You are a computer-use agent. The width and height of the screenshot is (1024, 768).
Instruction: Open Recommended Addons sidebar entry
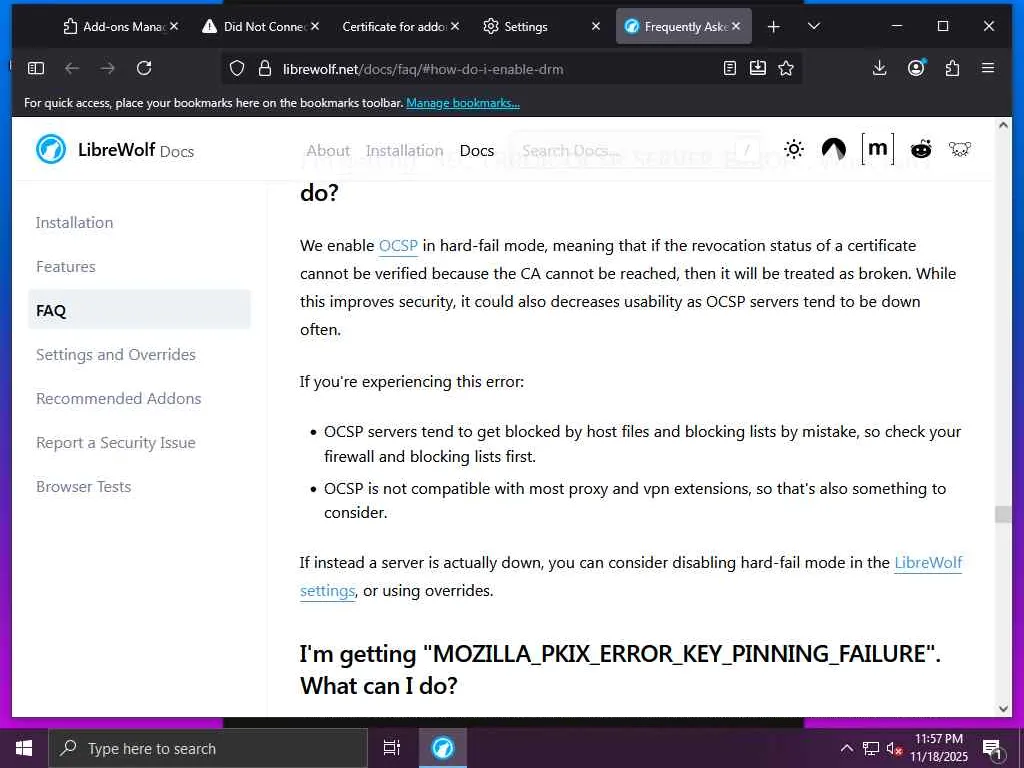point(118,398)
